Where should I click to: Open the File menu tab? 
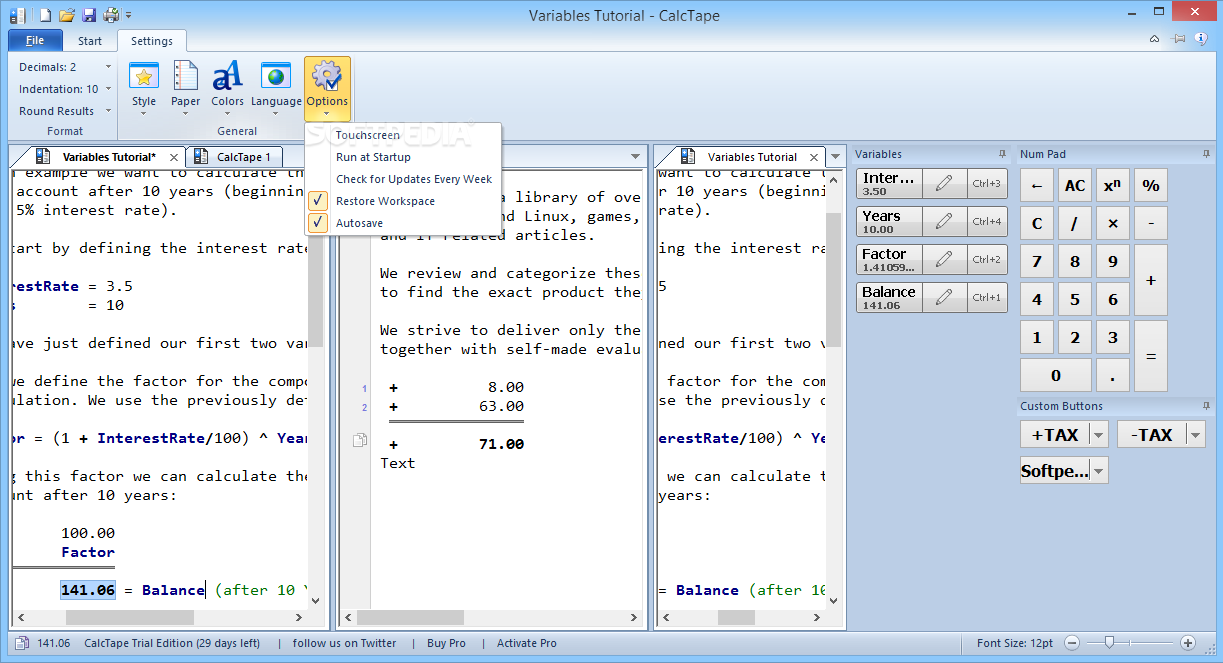tap(35, 41)
